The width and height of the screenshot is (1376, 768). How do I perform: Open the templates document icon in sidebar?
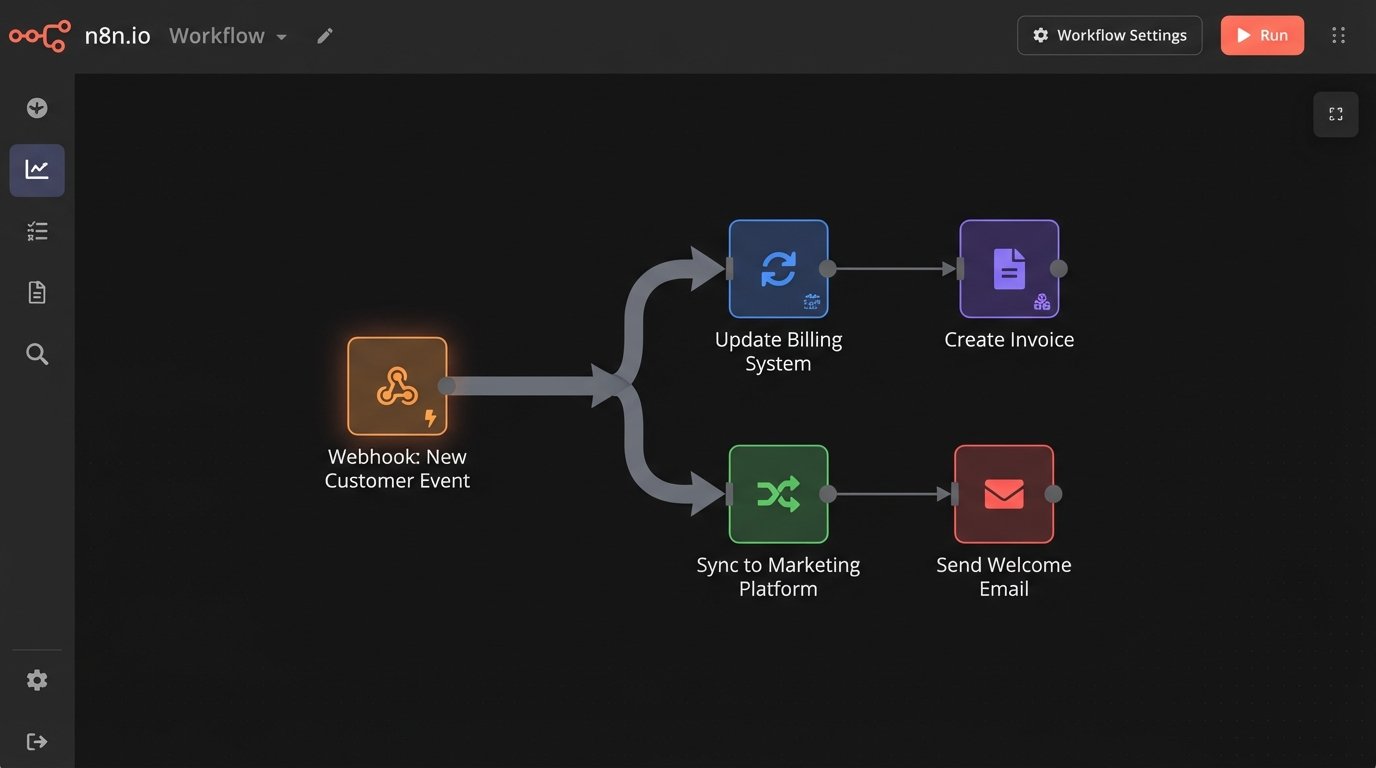click(x=37, y=291)
